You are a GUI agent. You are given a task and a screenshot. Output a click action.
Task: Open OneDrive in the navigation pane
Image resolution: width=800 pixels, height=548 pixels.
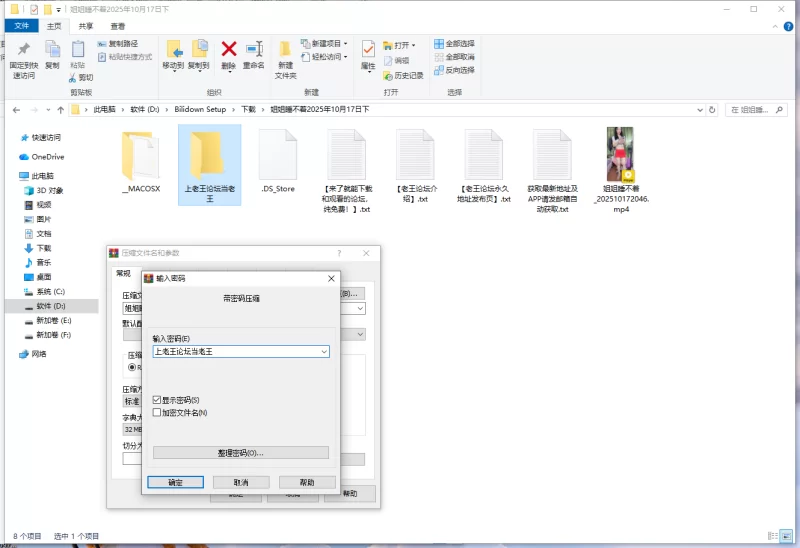click(47, 157)
